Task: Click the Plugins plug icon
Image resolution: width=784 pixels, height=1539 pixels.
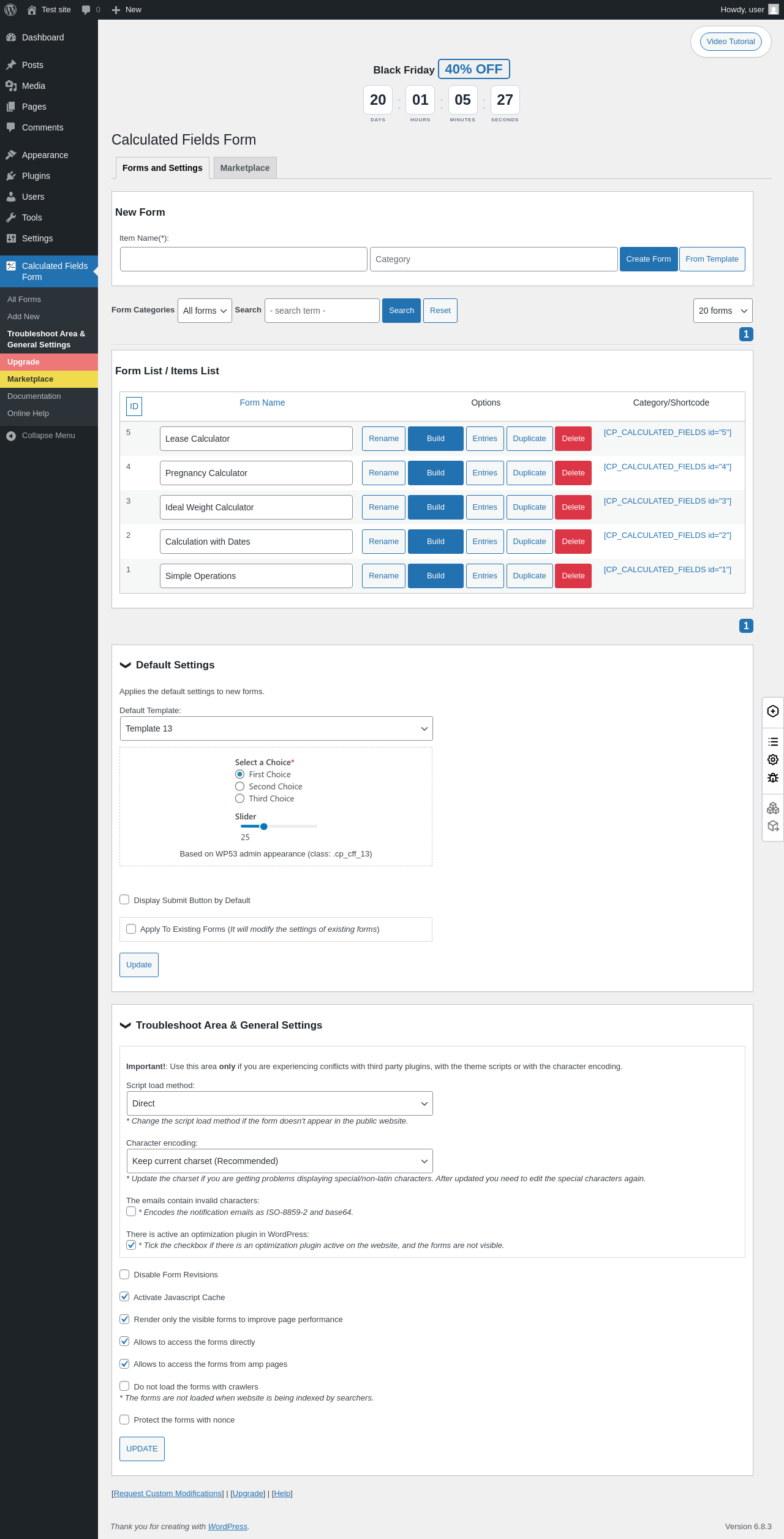Action: tap(11, 176)
